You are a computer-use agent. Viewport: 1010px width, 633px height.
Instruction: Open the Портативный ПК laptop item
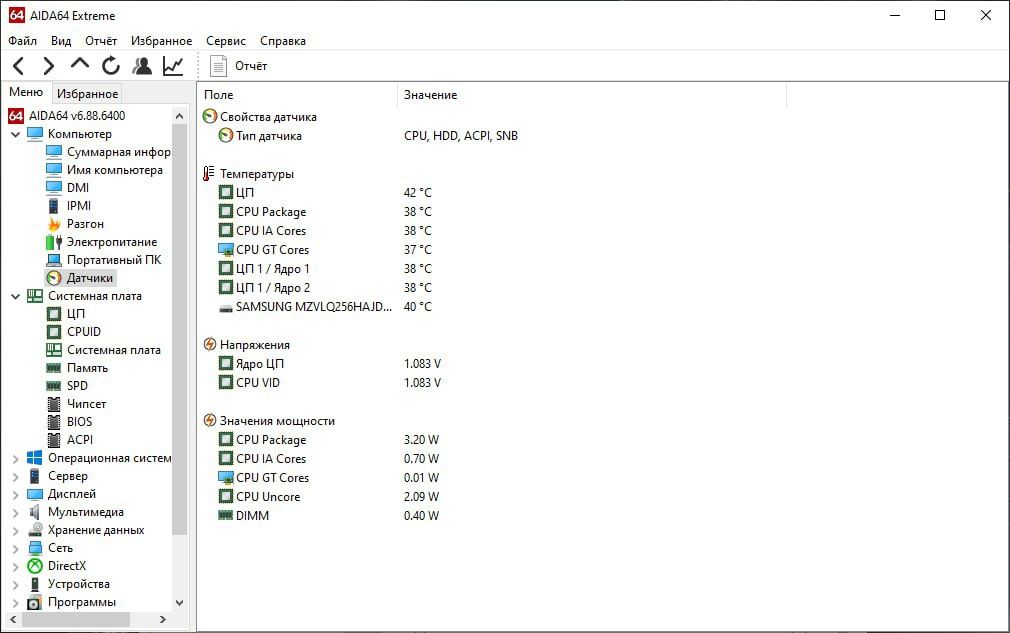click(x=104, y=260)
